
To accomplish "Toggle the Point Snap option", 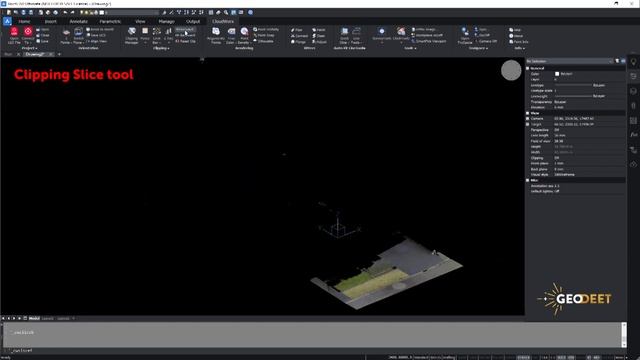I will [x=264, y=36].
